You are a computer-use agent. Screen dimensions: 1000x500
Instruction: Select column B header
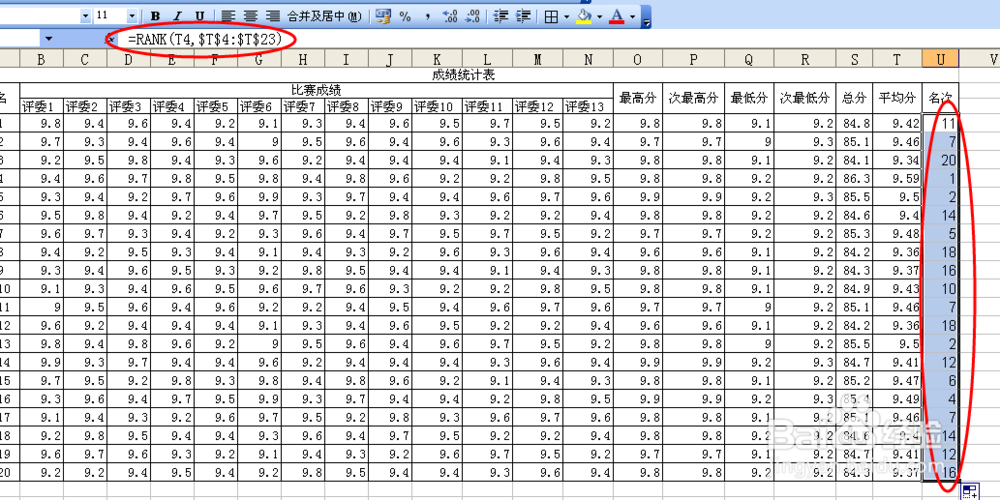[41, 59]
